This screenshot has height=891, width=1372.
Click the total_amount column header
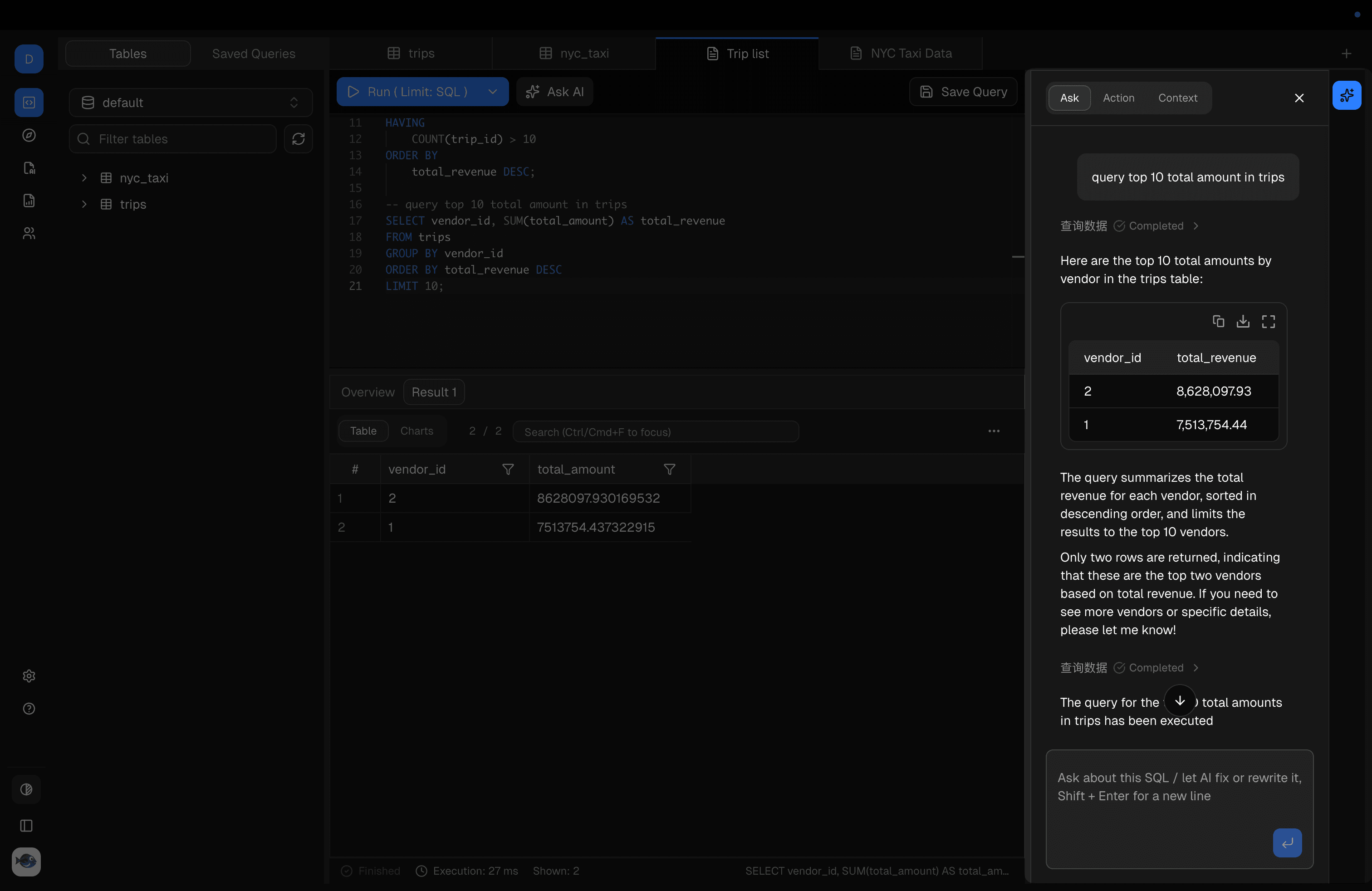click(x=610, y=470)
